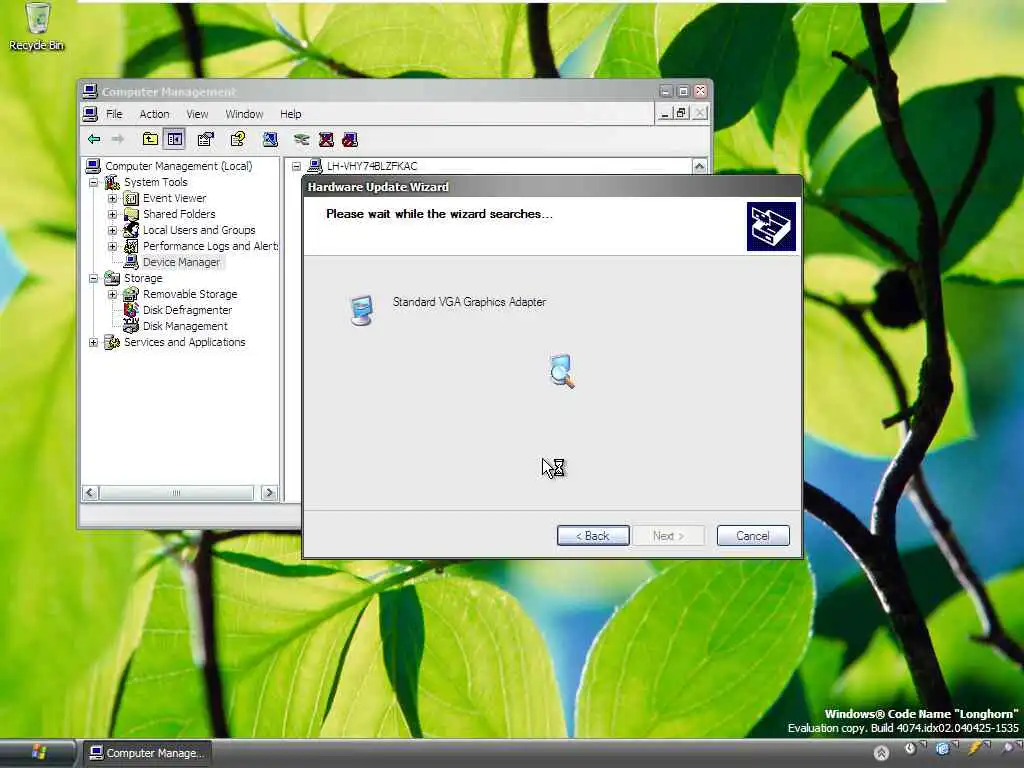Open Disk Management in the tree

(x=185, y=326)
